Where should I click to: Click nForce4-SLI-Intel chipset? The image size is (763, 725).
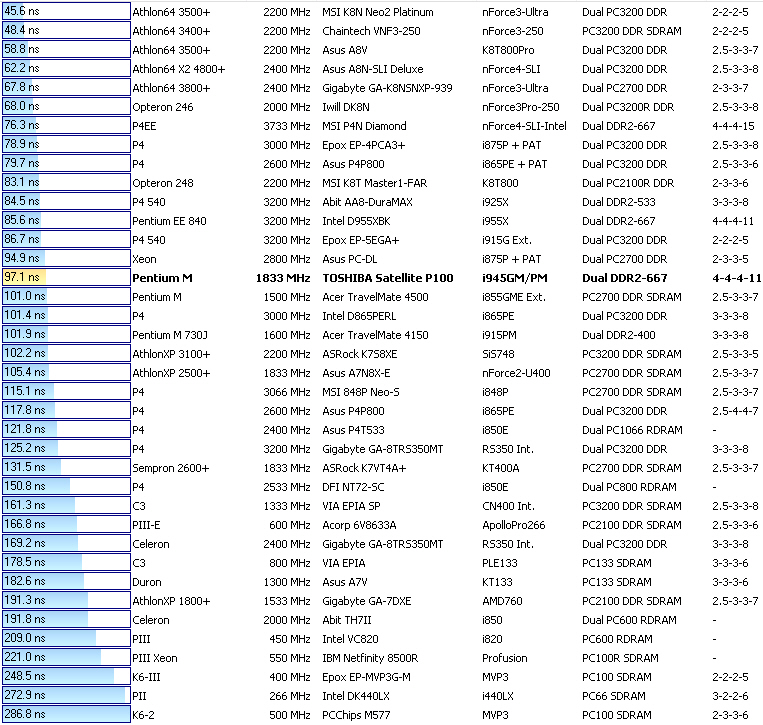pos(524,126)
